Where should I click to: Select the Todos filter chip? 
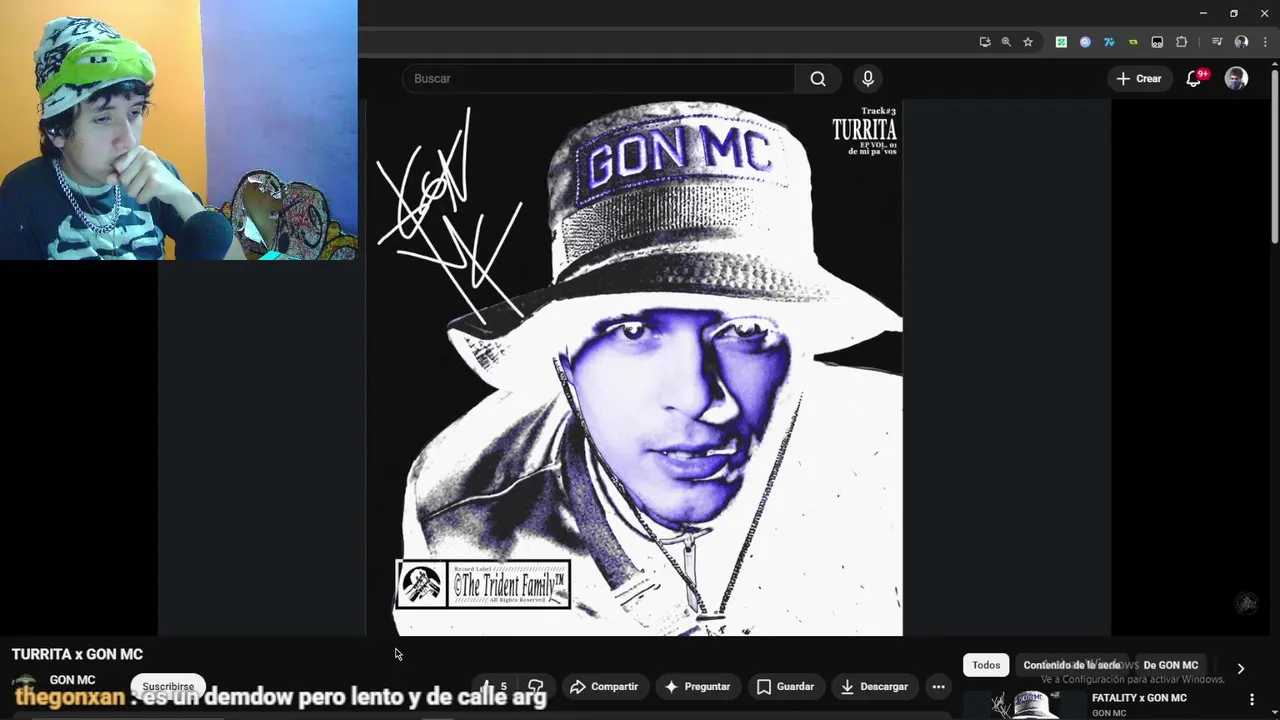tap(986, 665)
